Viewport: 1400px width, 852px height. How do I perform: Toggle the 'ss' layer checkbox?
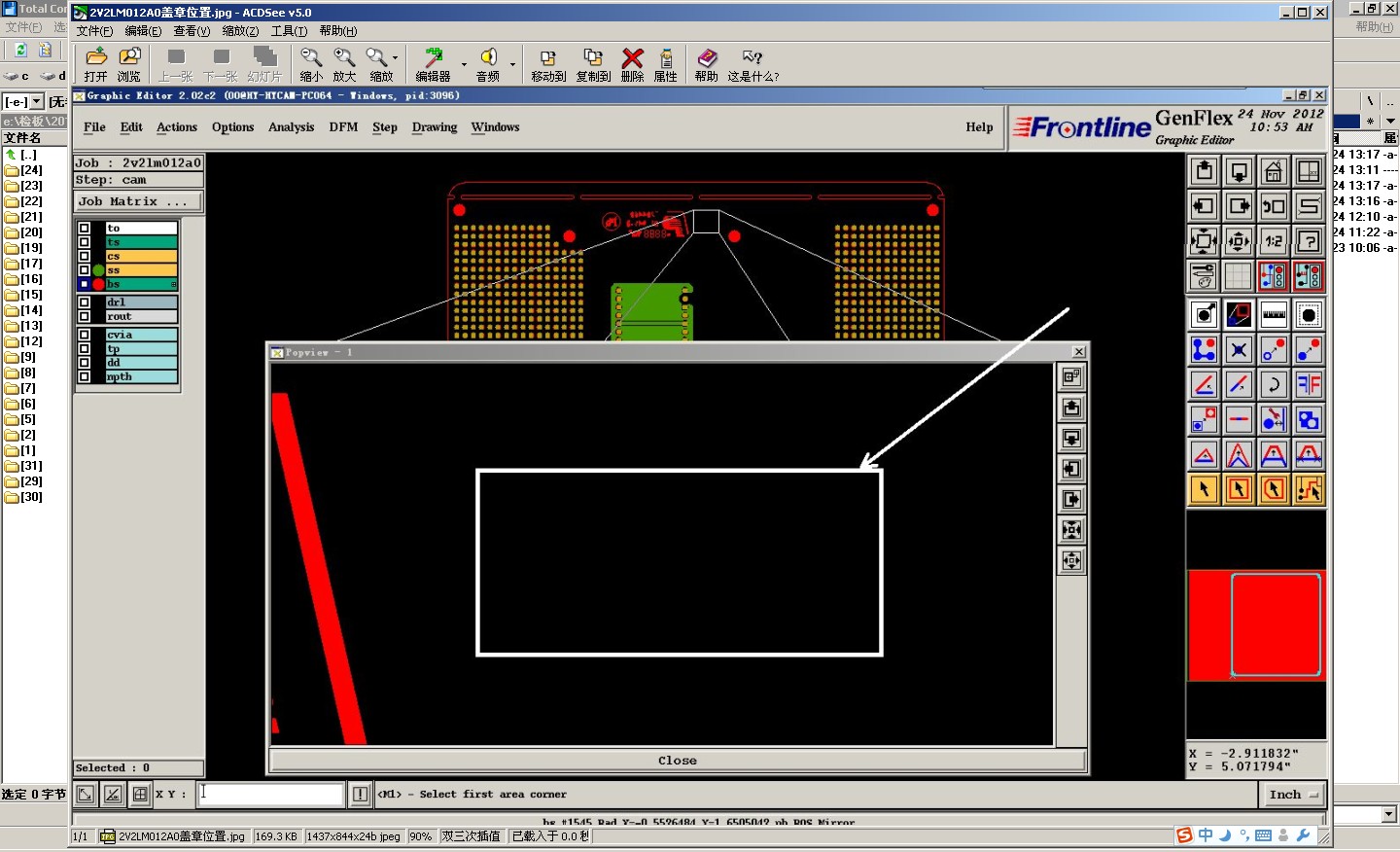coord(85,269)
